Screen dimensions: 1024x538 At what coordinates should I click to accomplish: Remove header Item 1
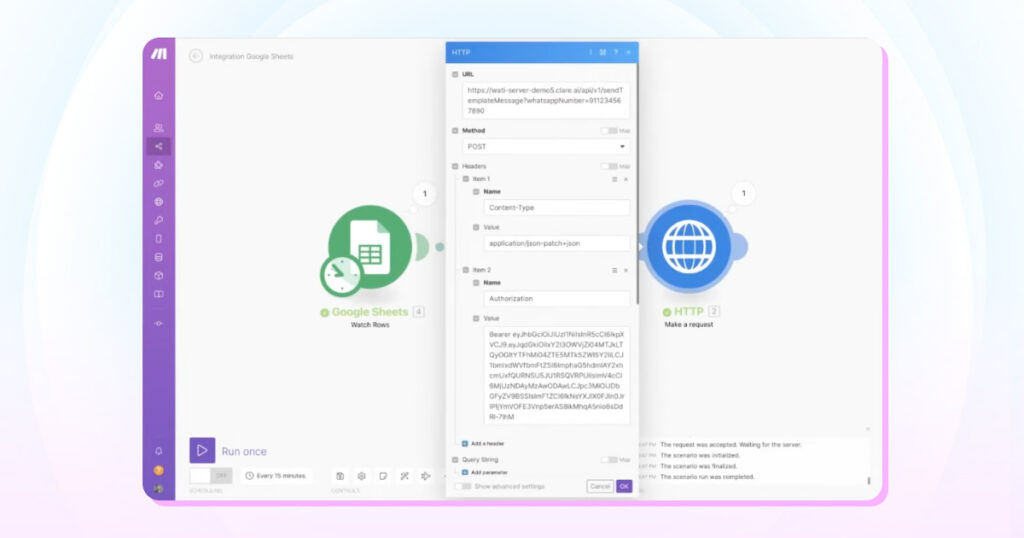pyautogui.click(x=626, y=179)
